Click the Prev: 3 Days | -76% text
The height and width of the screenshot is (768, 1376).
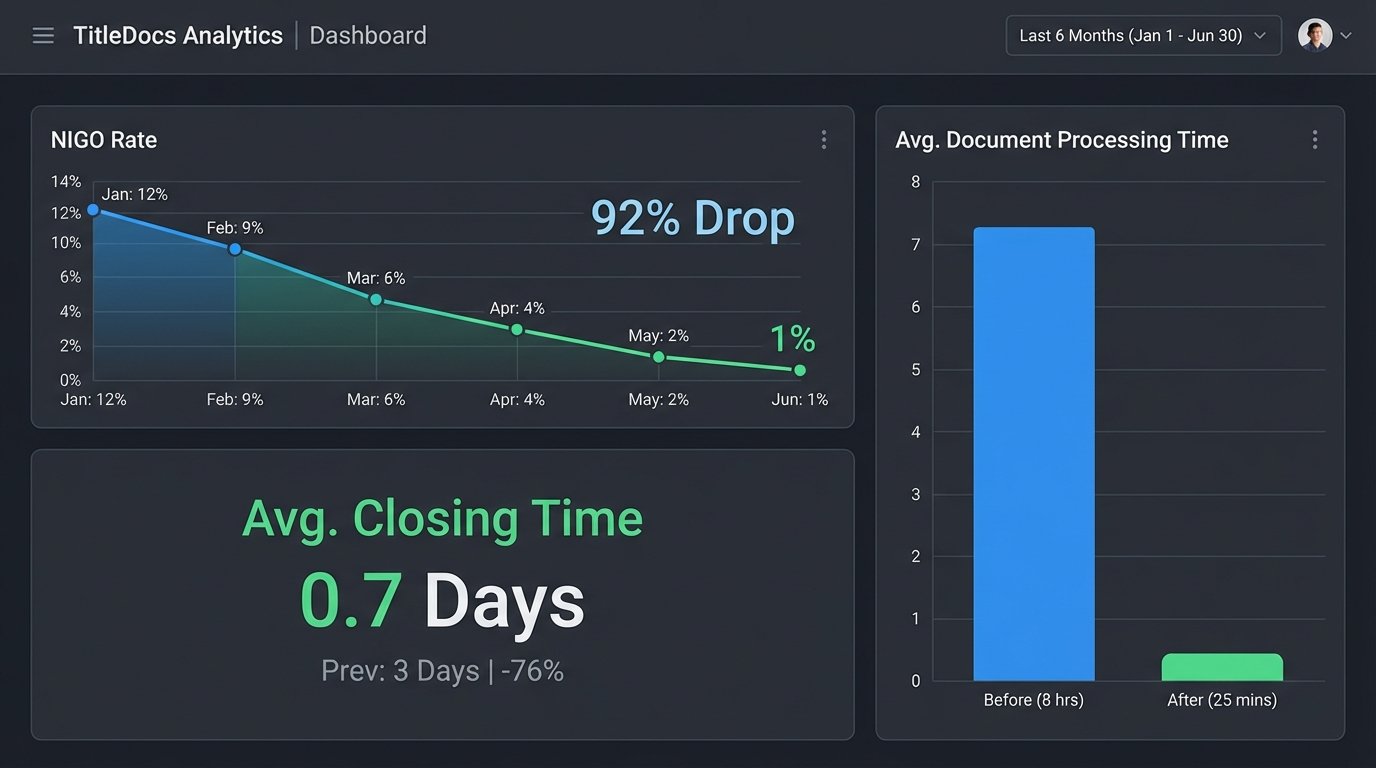(443, 670)
